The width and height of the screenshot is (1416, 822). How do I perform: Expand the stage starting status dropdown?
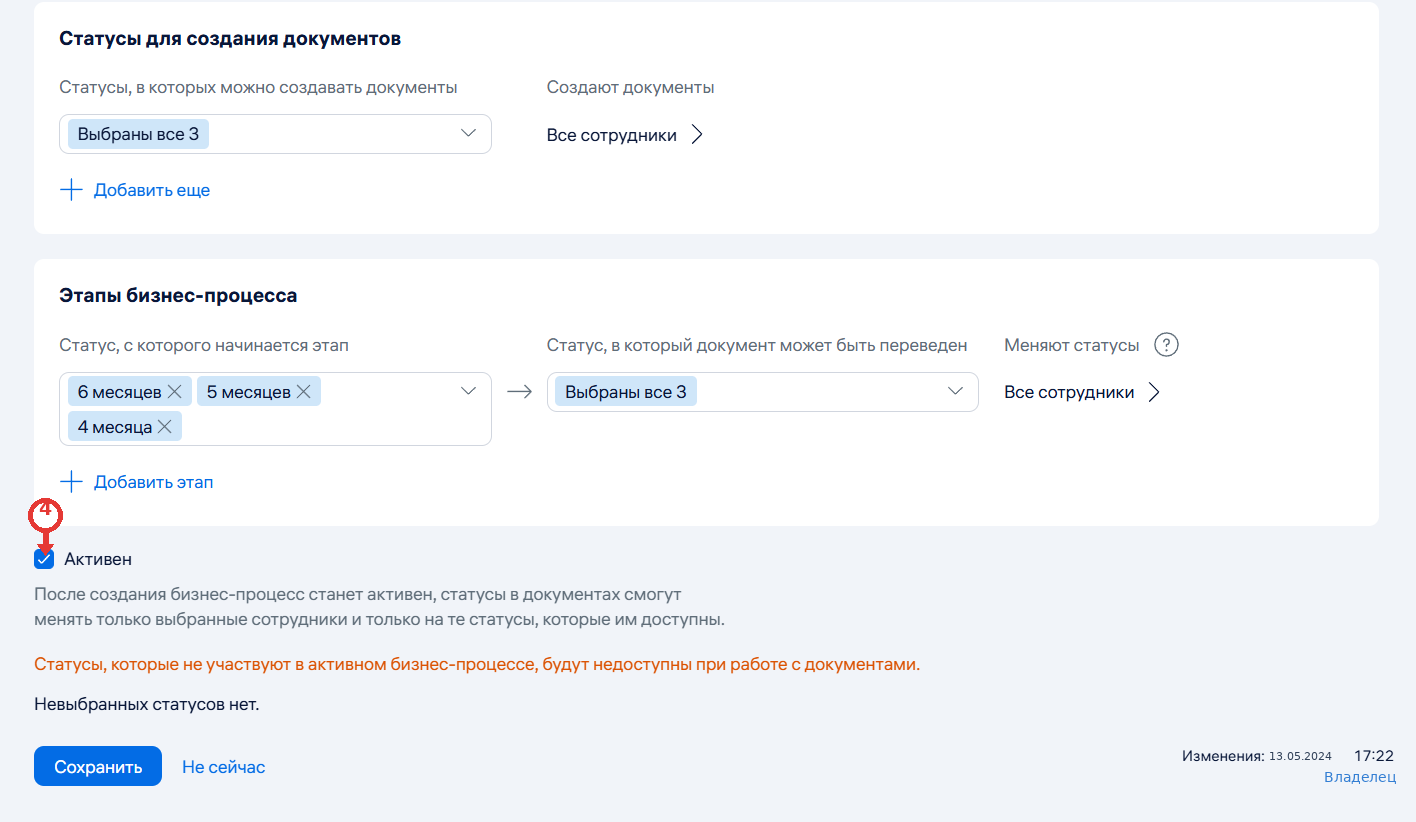275,409
